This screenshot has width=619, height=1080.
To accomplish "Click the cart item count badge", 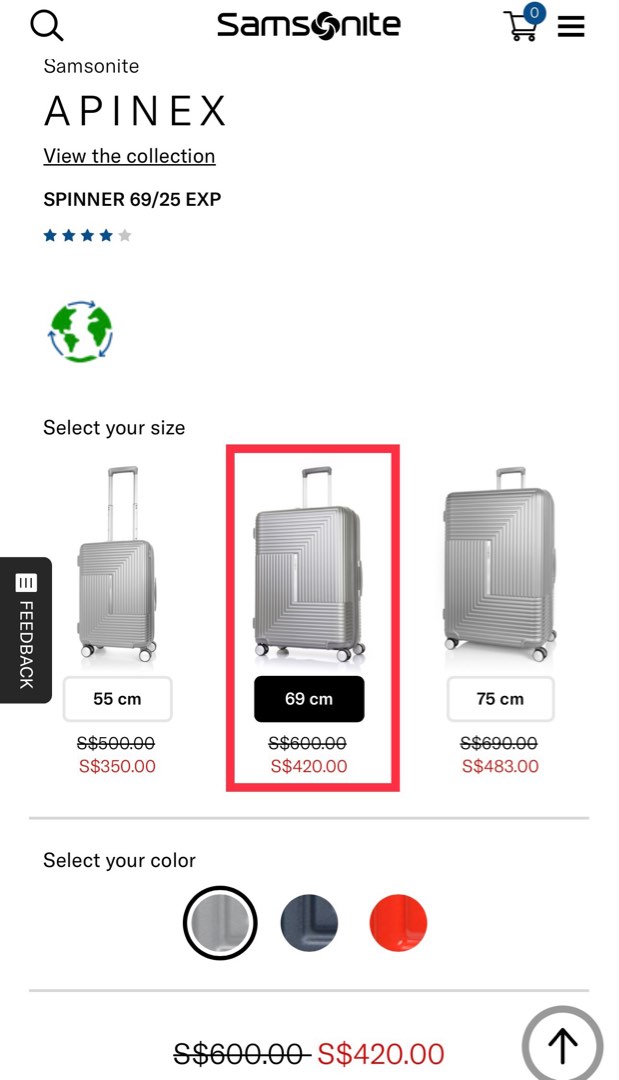I will 533,13.
